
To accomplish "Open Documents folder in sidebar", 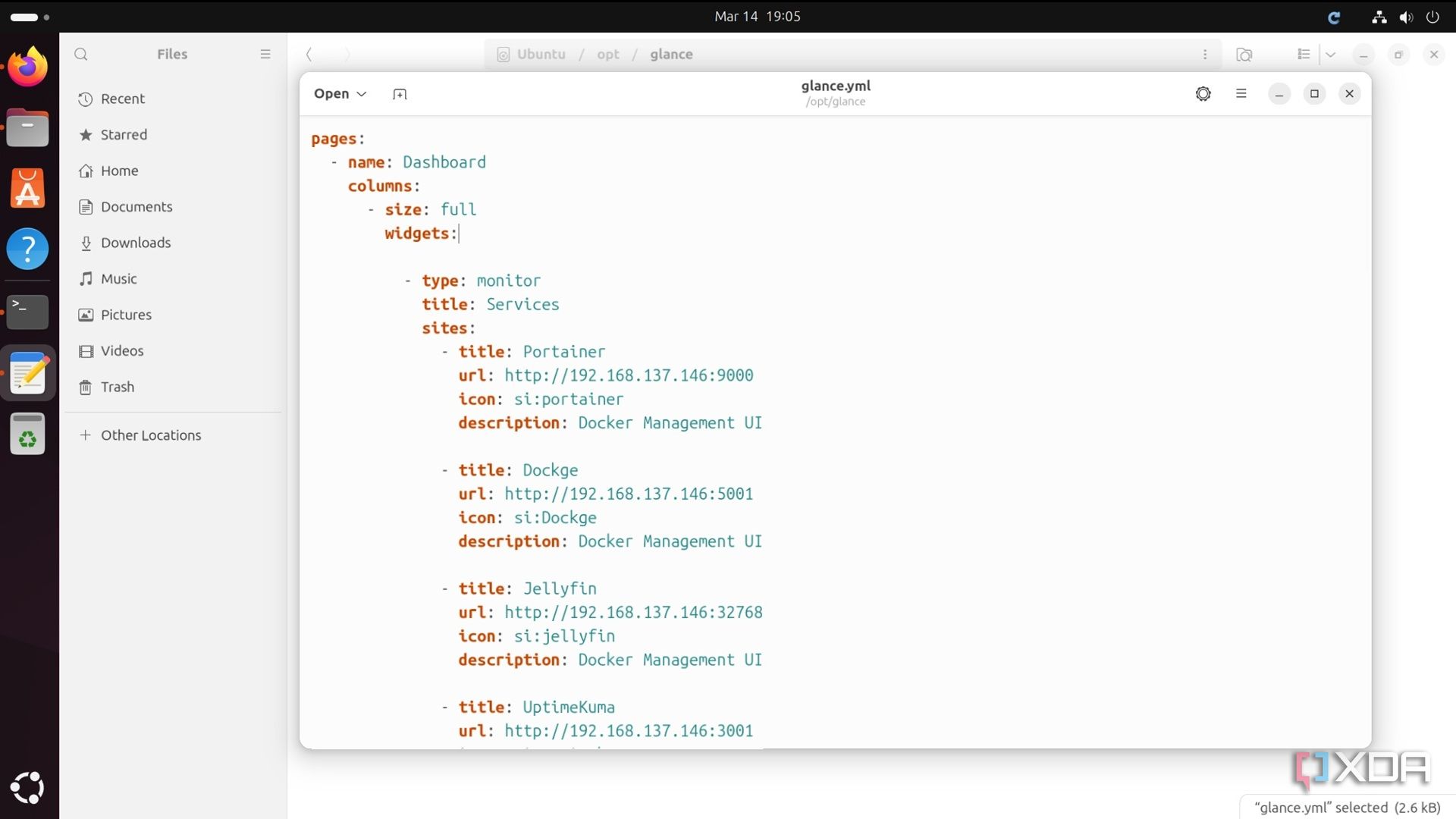I will pos(173,207).
